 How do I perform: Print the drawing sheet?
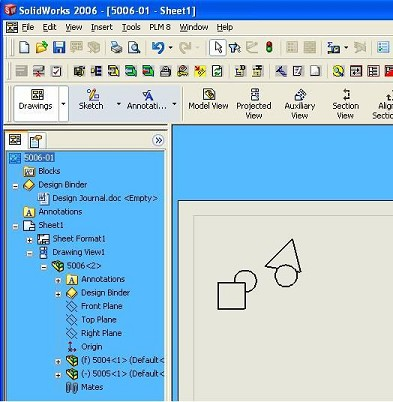pyautogui.click(x=116, y=48)
